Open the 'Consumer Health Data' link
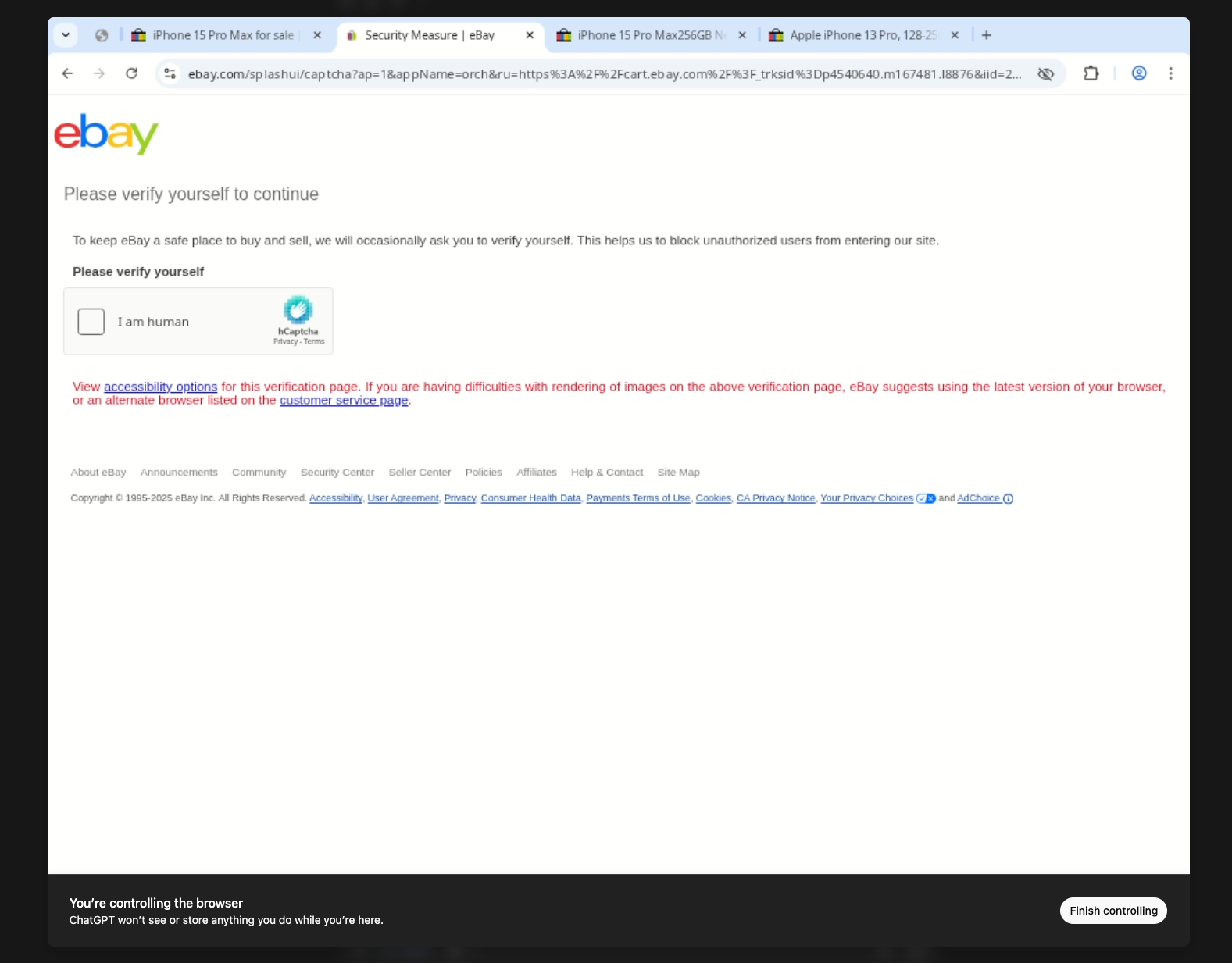 (x=531, y=498)
